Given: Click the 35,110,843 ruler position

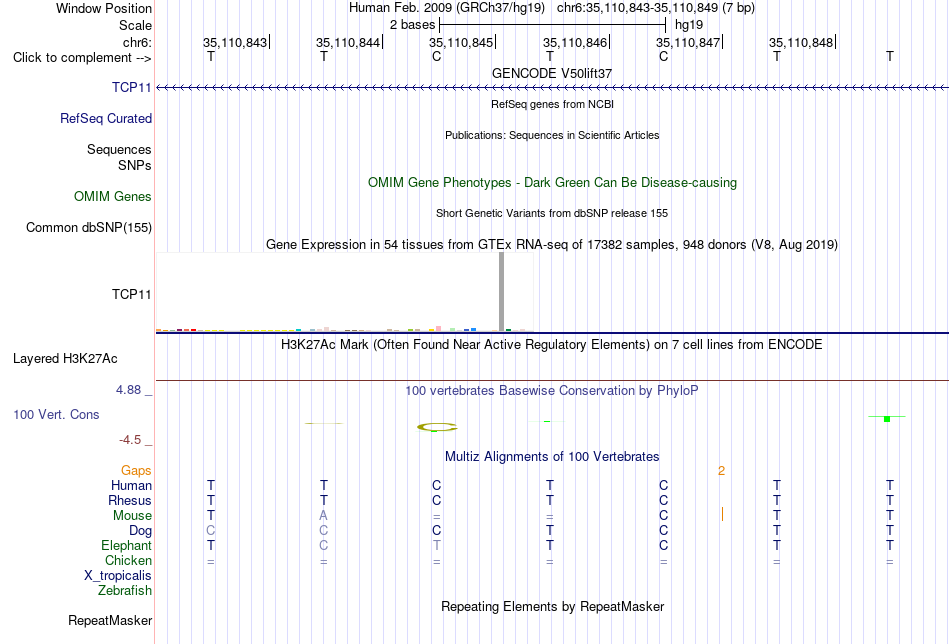Looking at the screenshot, I should pyautogui.click(x=235, y=42).
